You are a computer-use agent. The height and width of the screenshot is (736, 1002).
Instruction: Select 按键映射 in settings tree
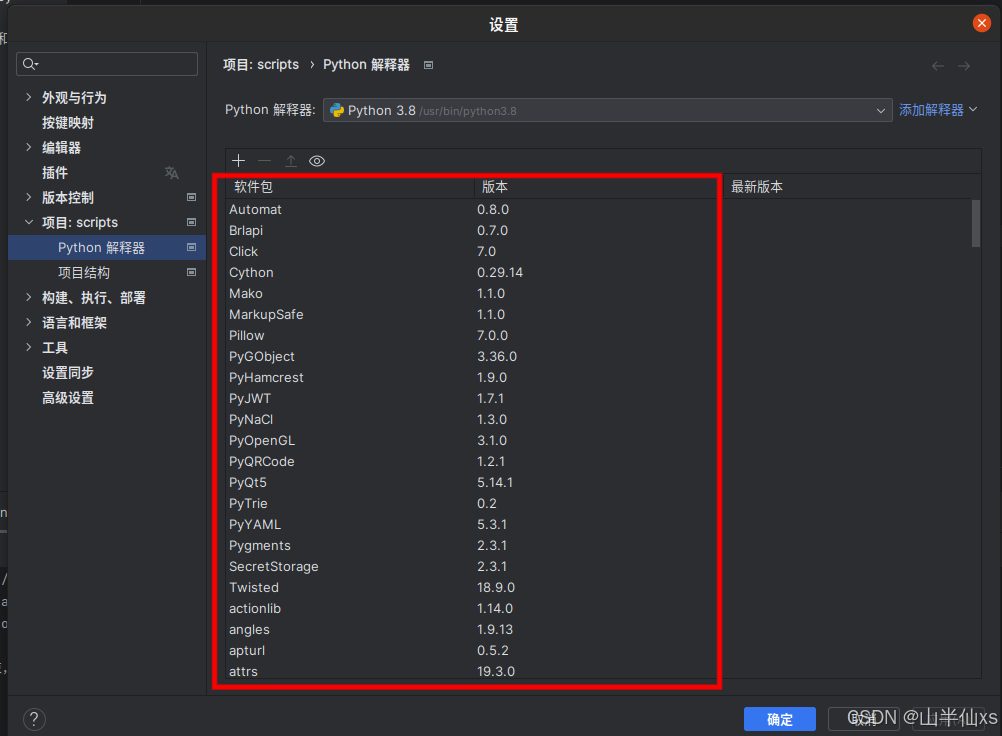pos(68,123)
